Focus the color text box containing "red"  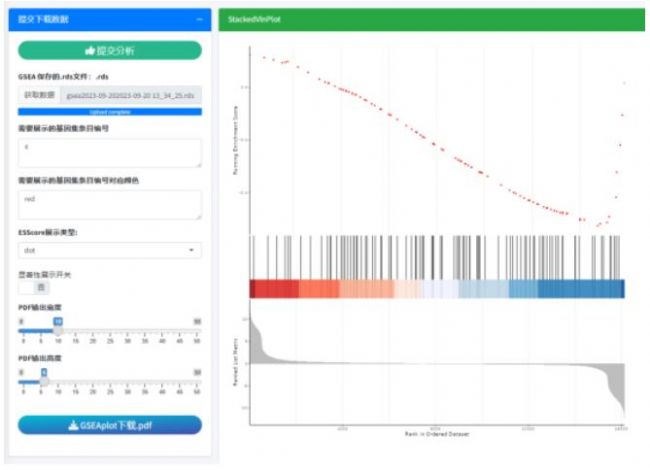point(109,204)
